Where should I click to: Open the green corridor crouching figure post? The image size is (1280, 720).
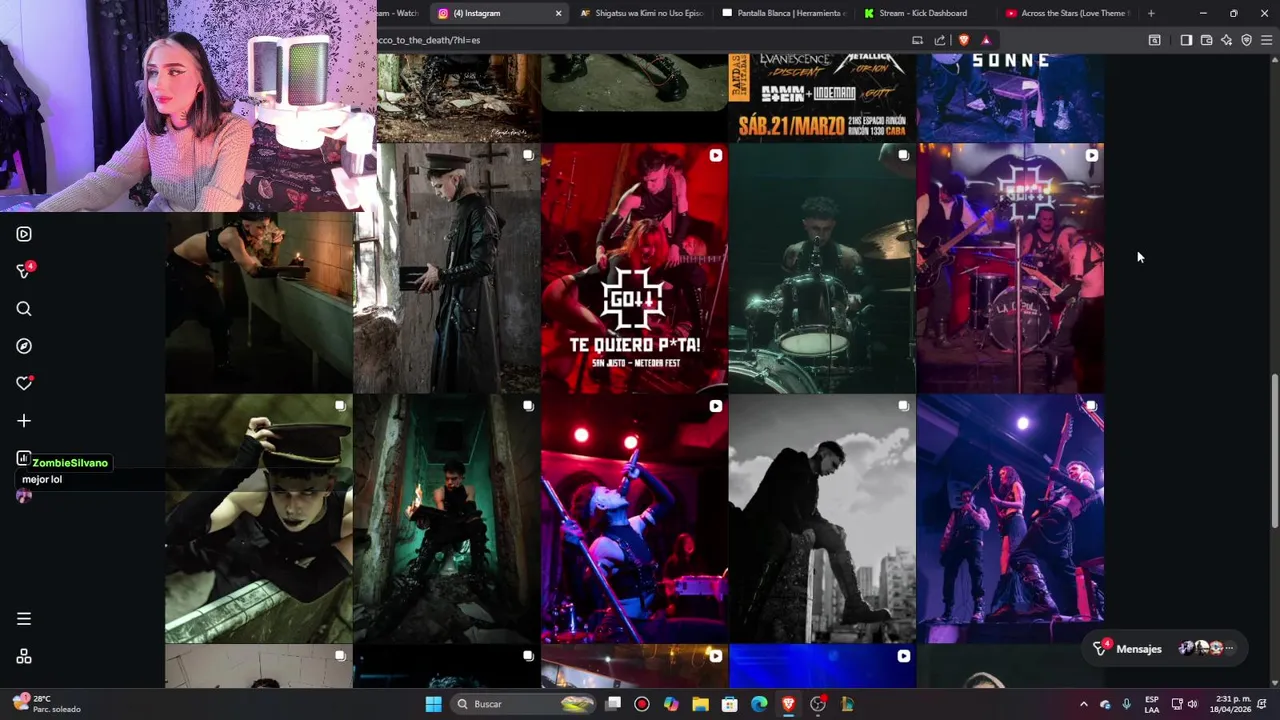pyautogui.click(x=446, y=518)
